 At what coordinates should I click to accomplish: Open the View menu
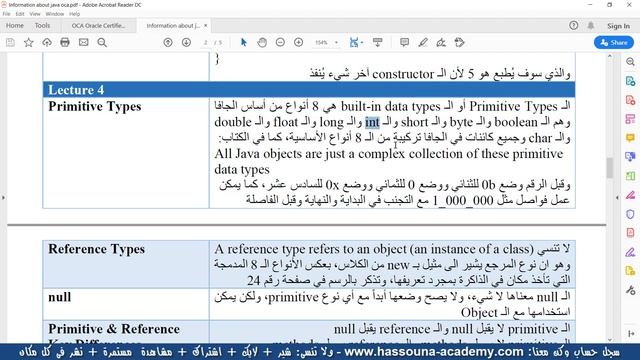pyautogui.click(x=35, y=14)
